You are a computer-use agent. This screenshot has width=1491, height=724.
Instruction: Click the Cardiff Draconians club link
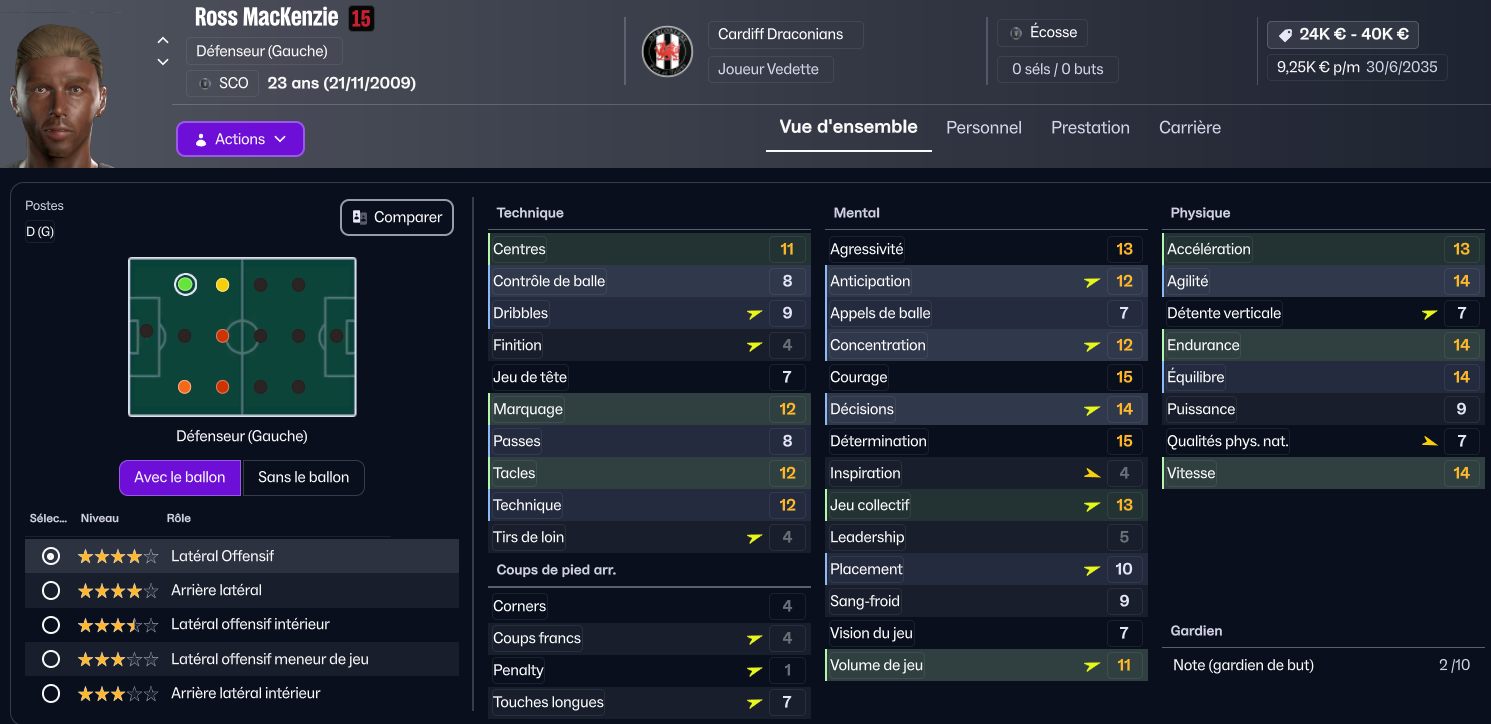point(781,34)
